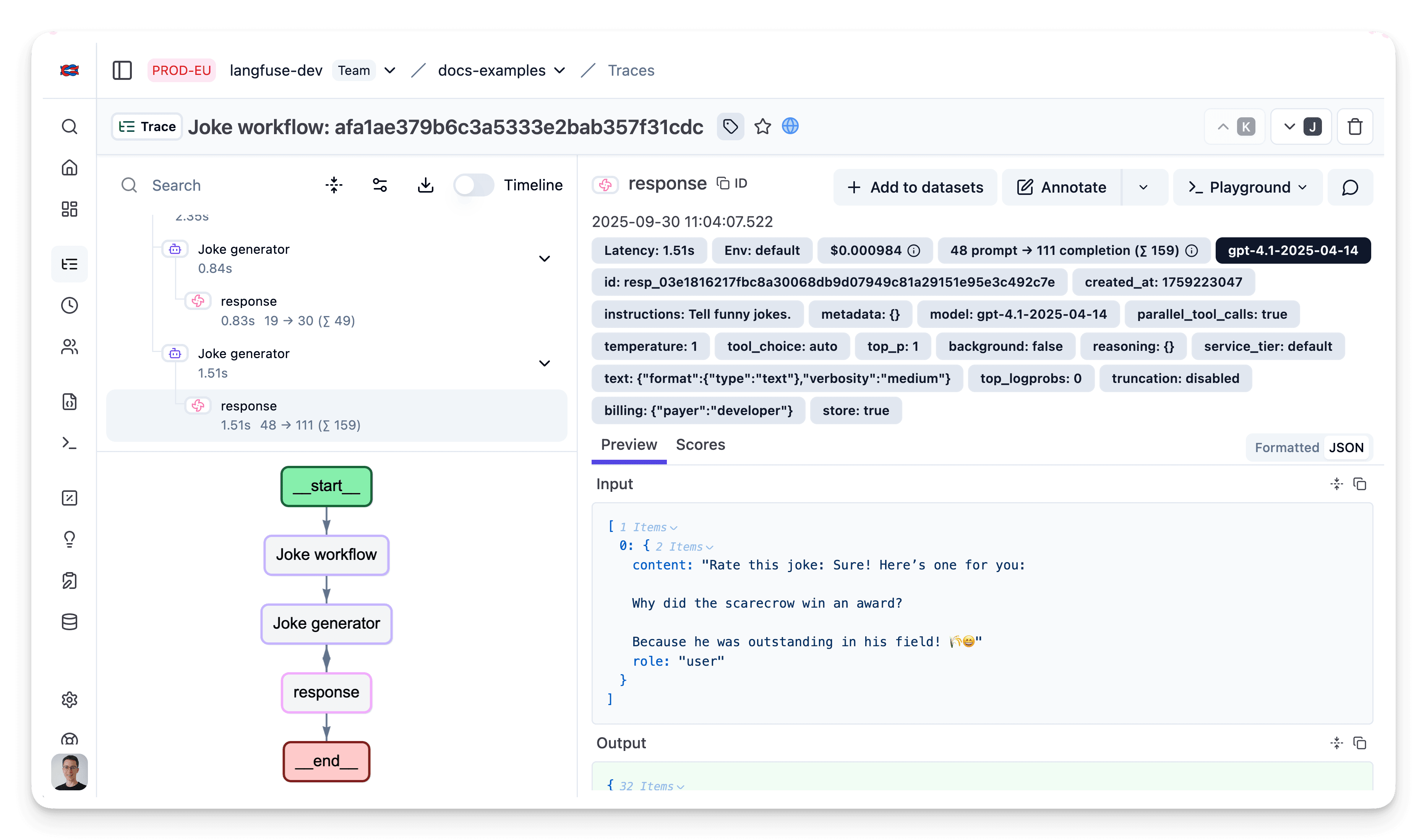Viewport: 1427px width, 840px height.
Task: Switch view to Formatted
Action: tap(1286, 448)
